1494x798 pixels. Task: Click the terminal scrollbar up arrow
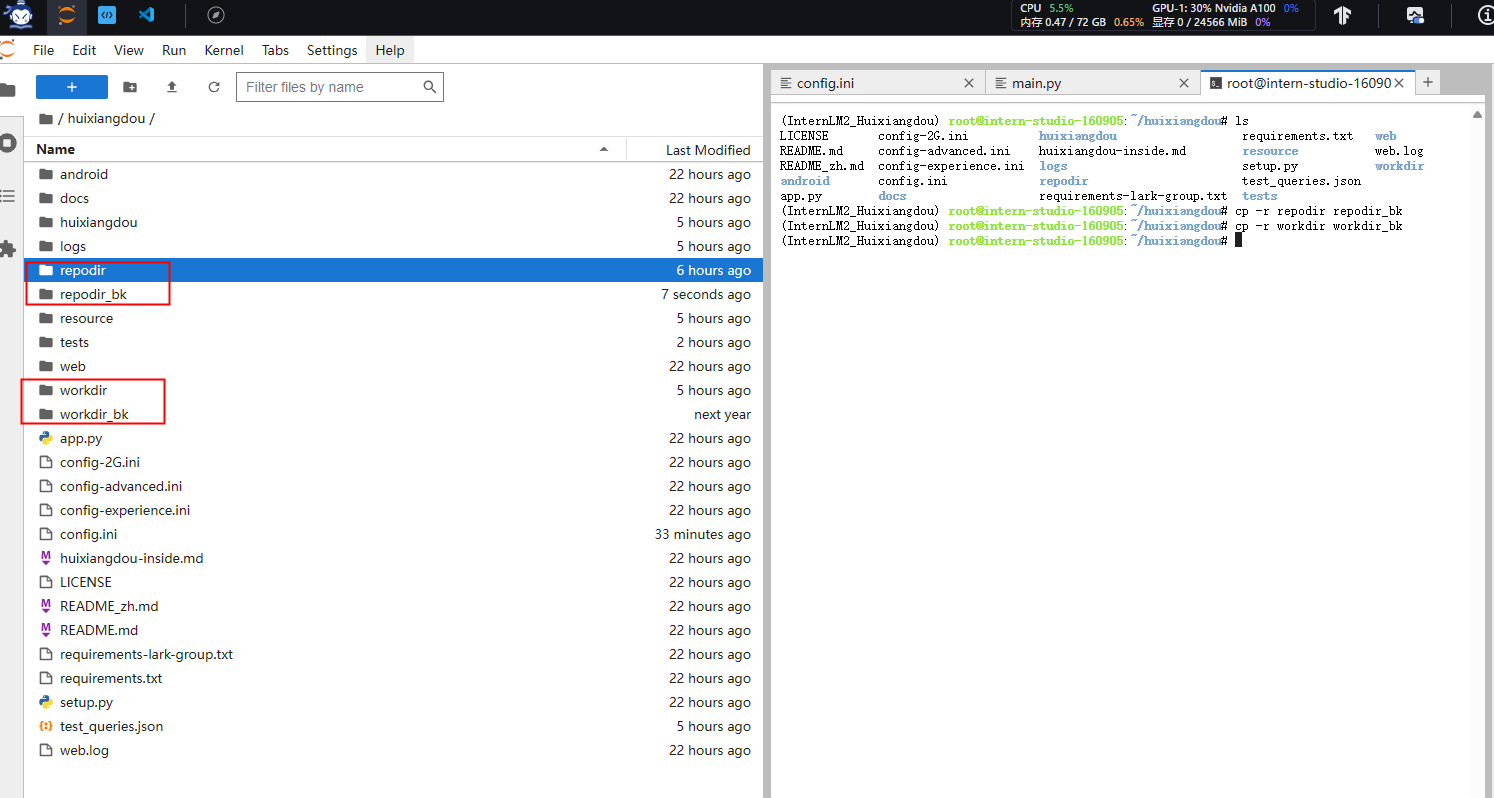1478,115
